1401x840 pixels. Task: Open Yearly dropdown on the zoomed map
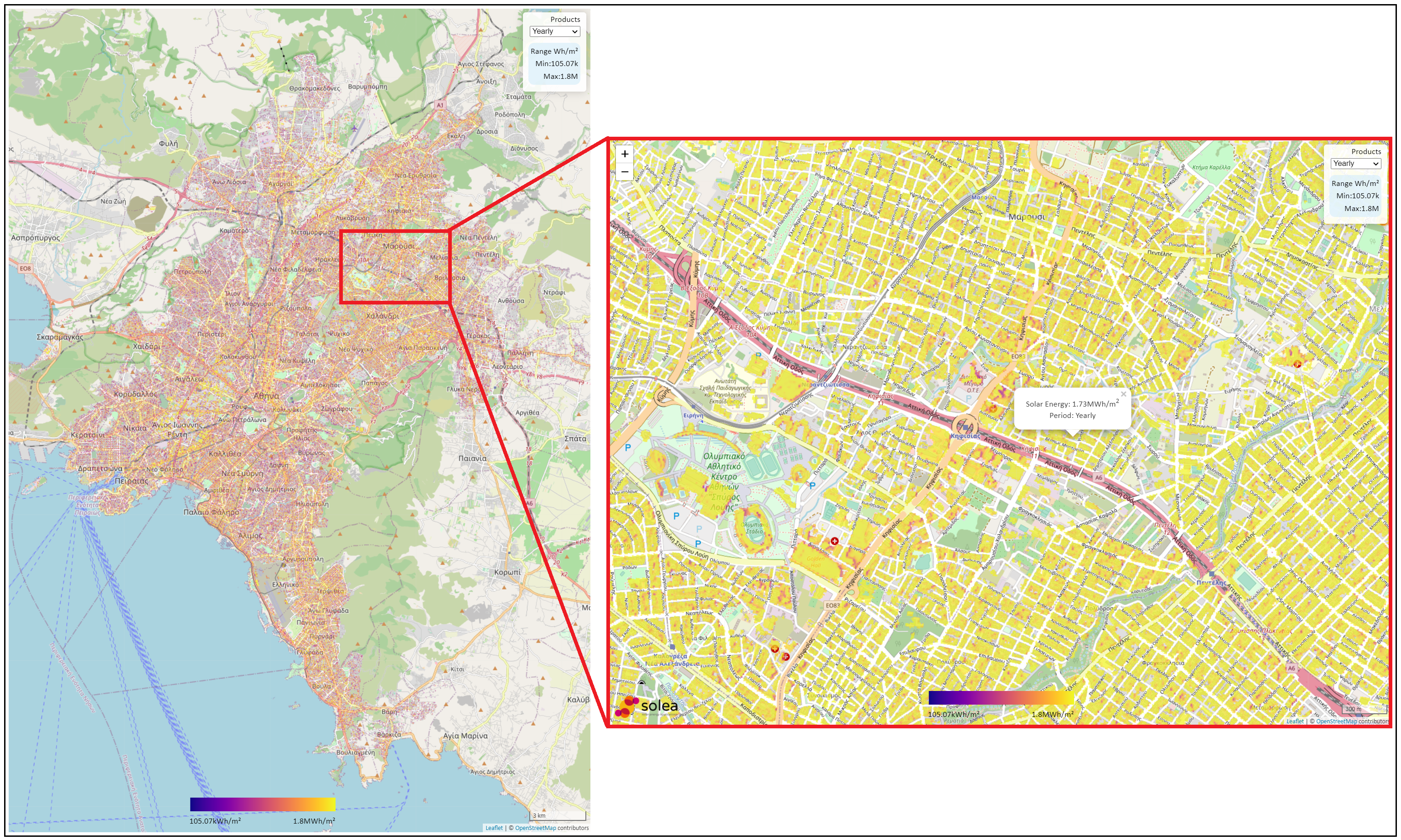click(1355, 164)
